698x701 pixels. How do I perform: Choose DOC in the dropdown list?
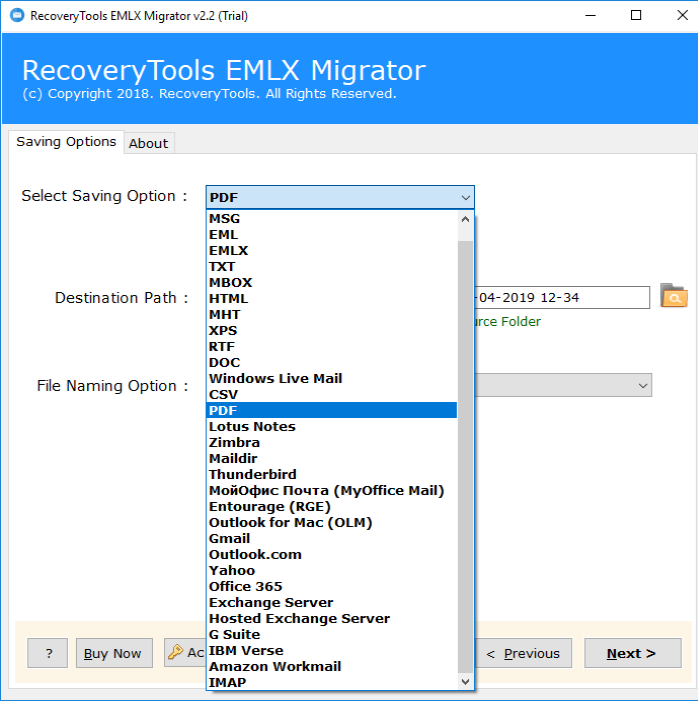point(331,363)
